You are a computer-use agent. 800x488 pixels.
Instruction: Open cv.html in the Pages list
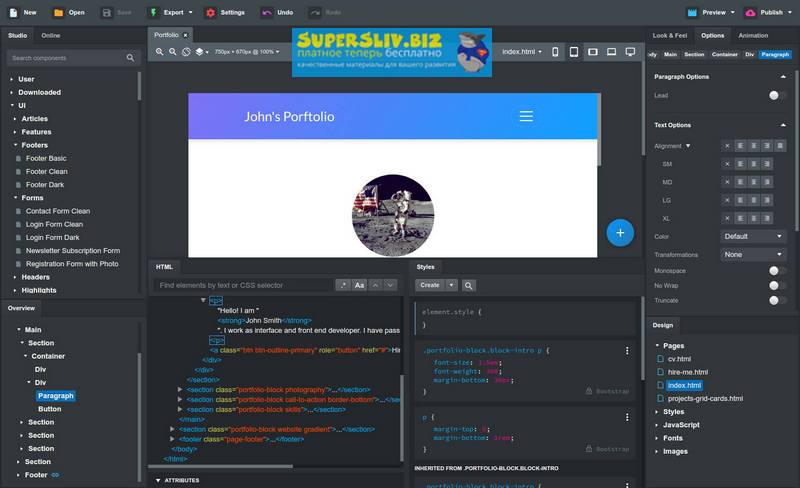coord(679,359)
